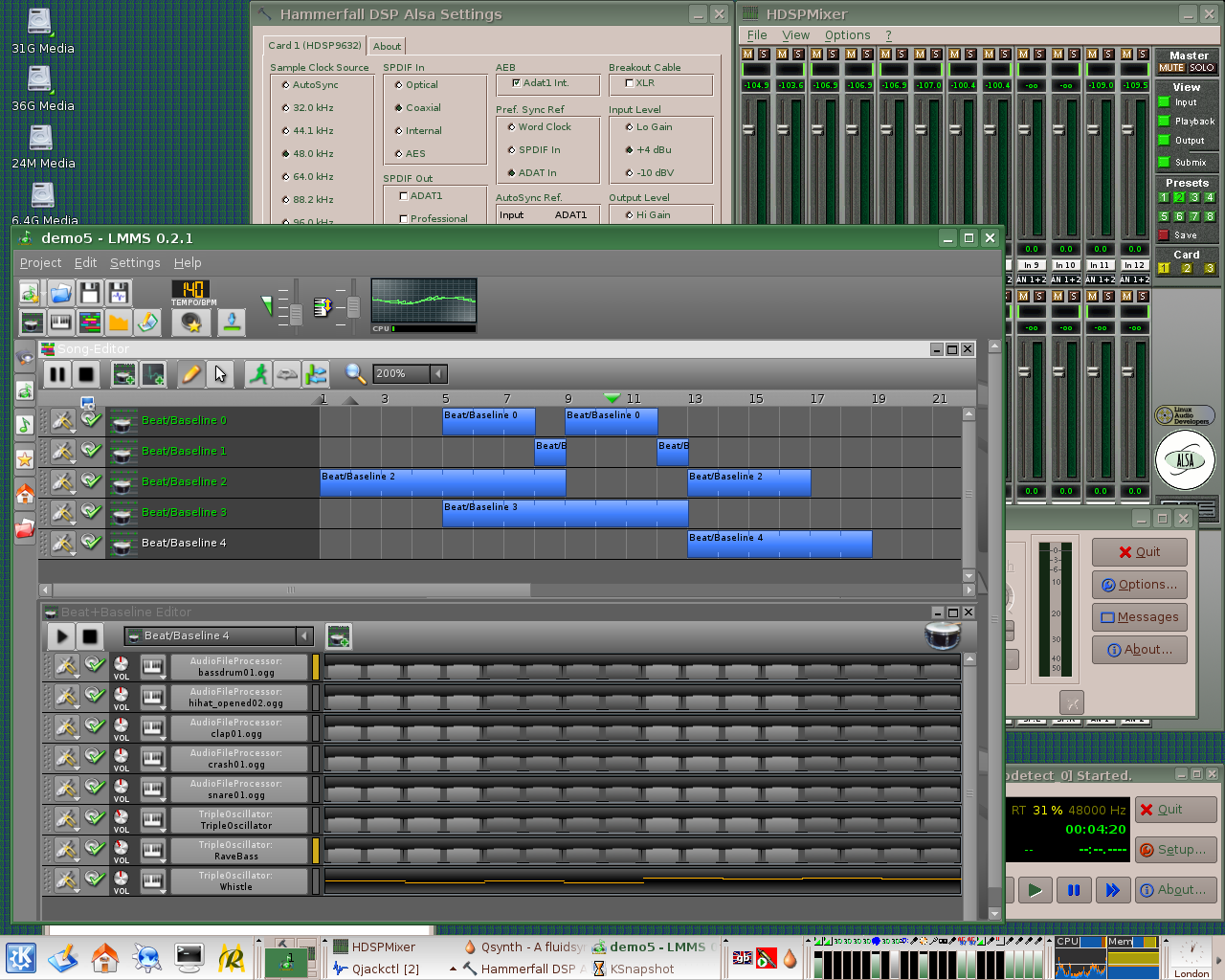Screen dimensions: 1225x980
Task: Open Options menu in HDSPMixer
Action: [847, 35]
